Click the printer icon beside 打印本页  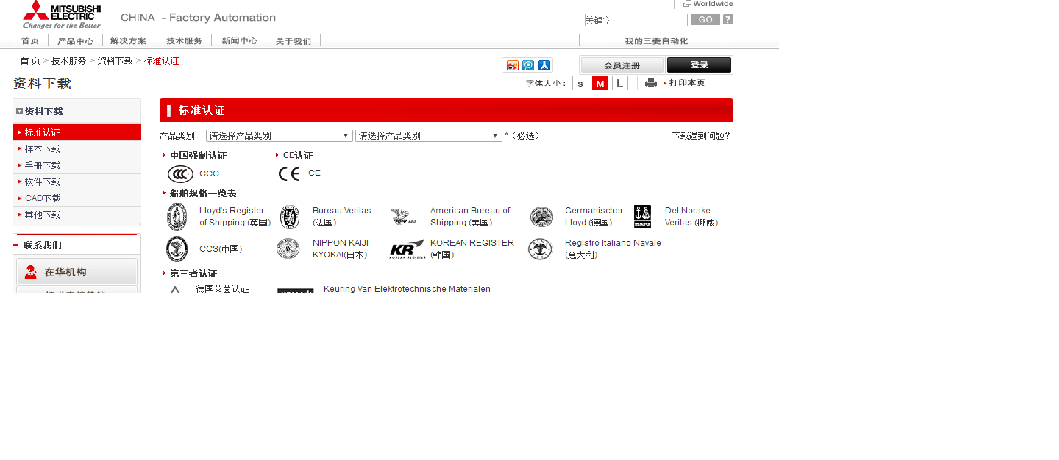651,83
